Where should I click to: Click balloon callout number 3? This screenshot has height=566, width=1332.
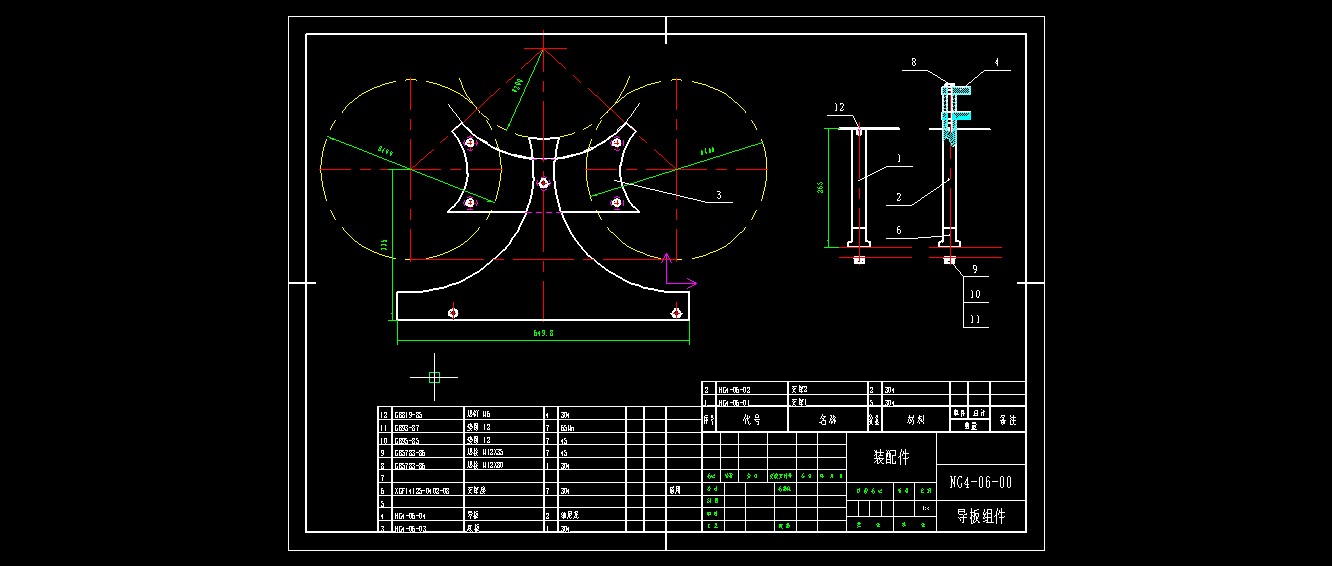(718, 197)
